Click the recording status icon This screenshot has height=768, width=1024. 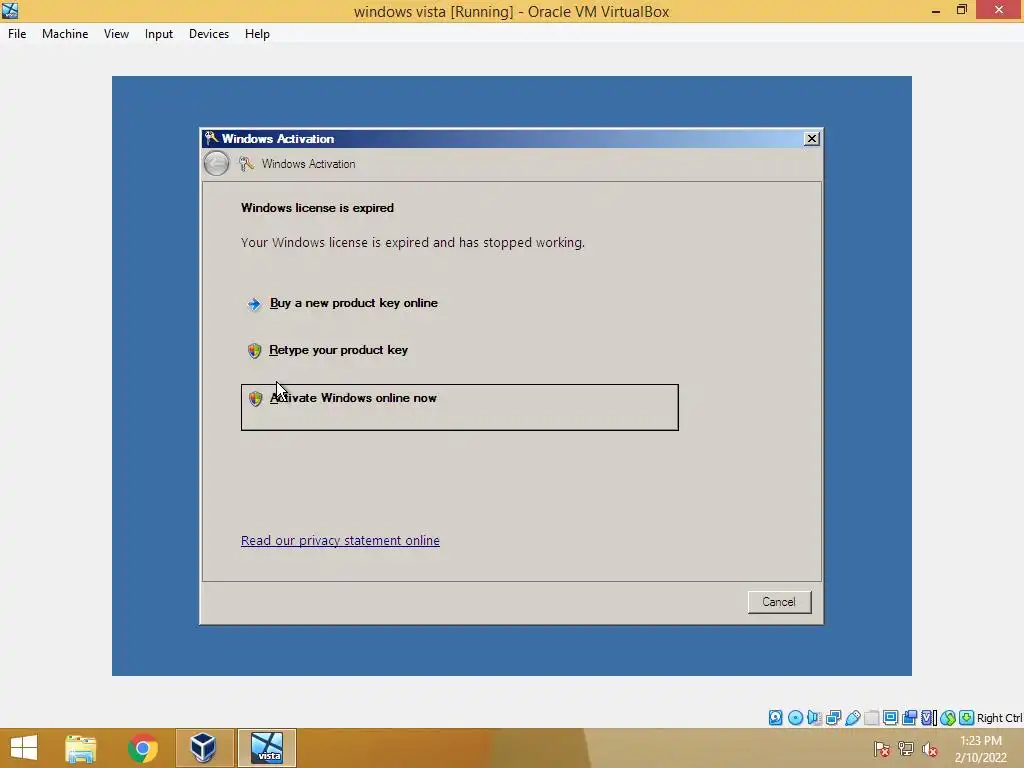pos(909,718)
